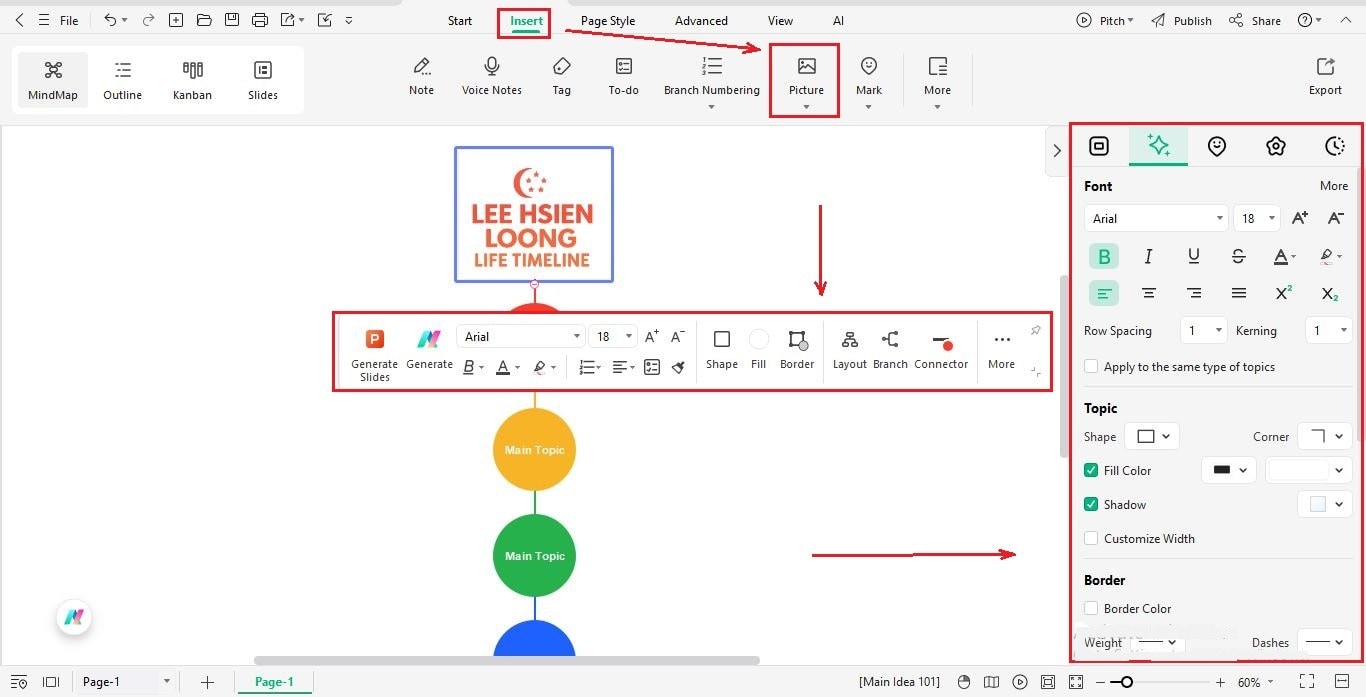Screen dimensions: 1366x697
Task: Open the sticker panel in the right sidebar
Action: coord(1217,146)
